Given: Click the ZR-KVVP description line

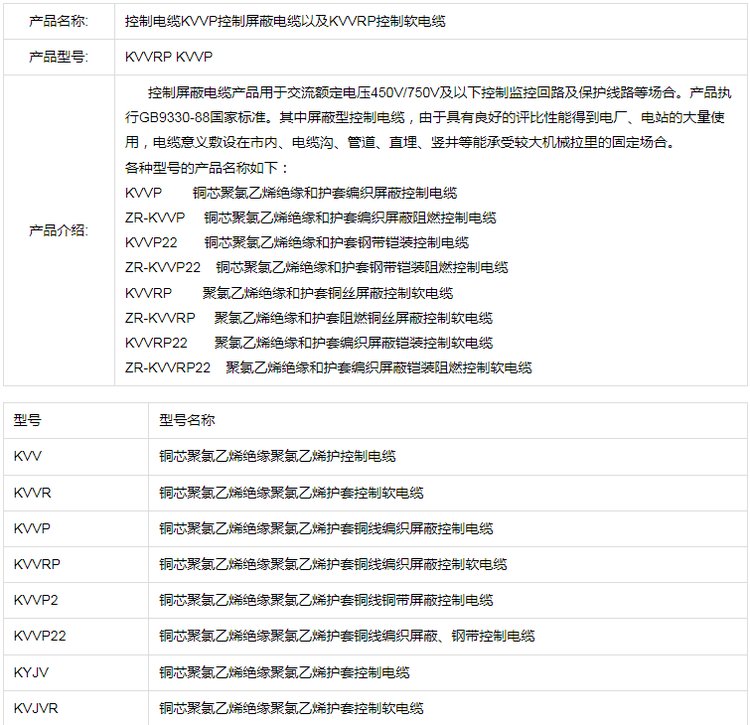Looking at the screenshot, I should (x=310, y=218).
